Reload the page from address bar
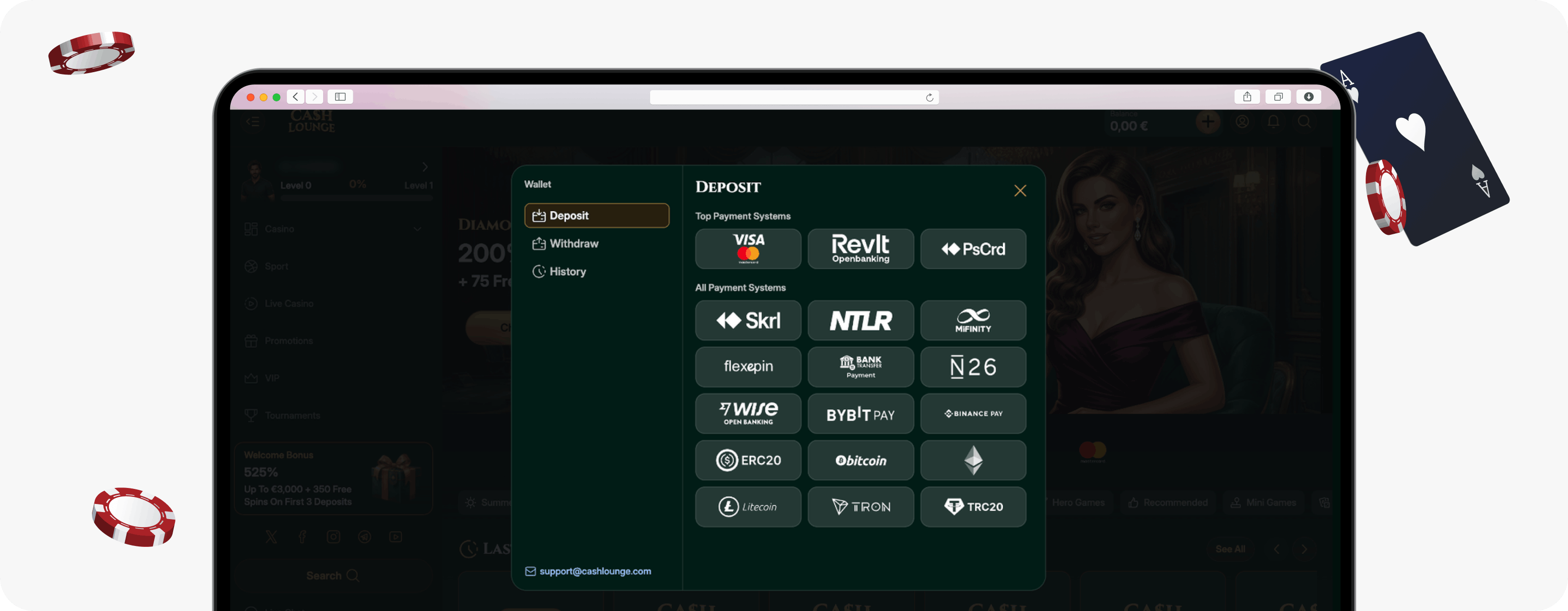The height and width of the screenshot is (611, 1568). coord(929,98)
